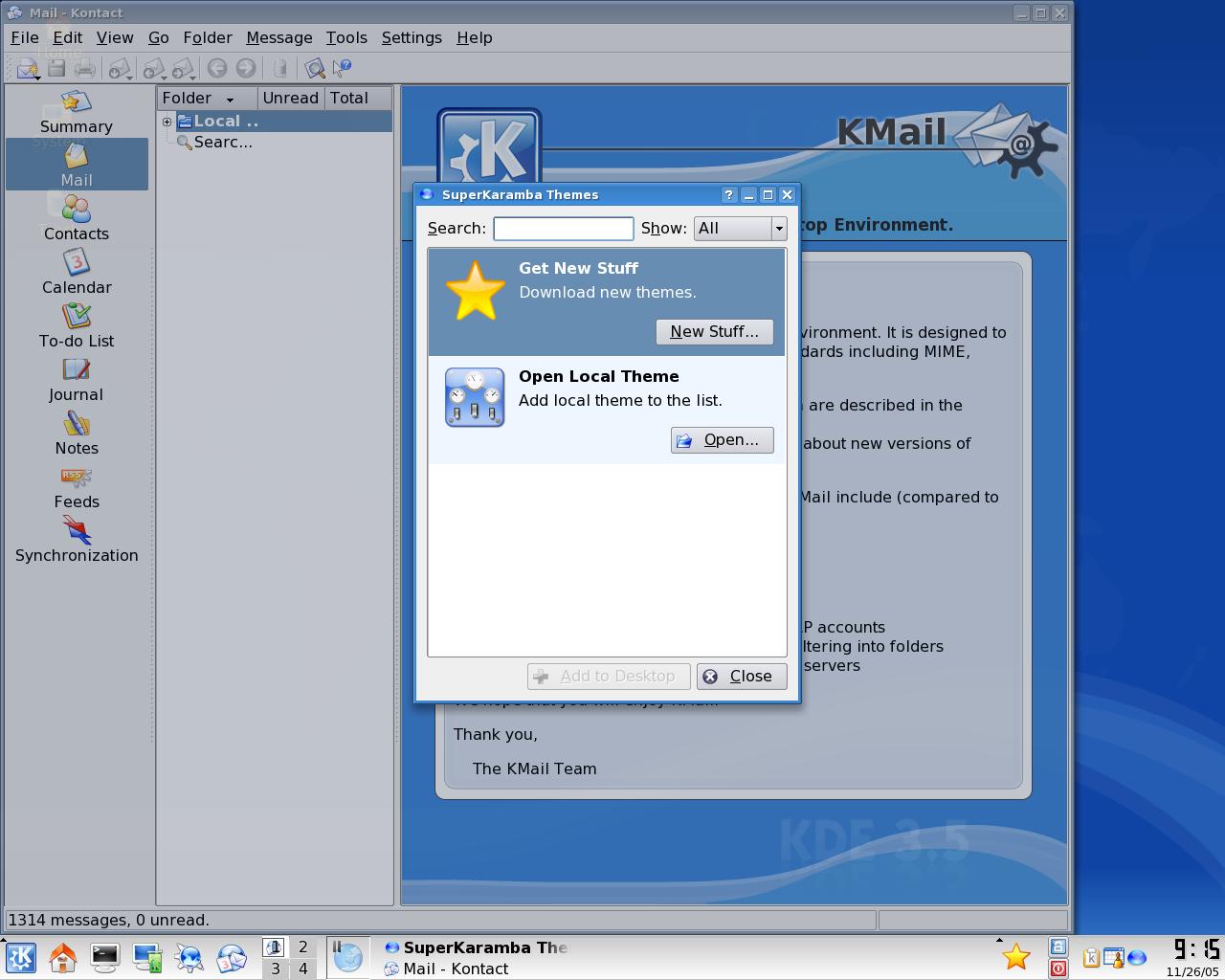Open the Journal component
The width and height of the screenshot is (1225, 980).
tap(77, 379)
